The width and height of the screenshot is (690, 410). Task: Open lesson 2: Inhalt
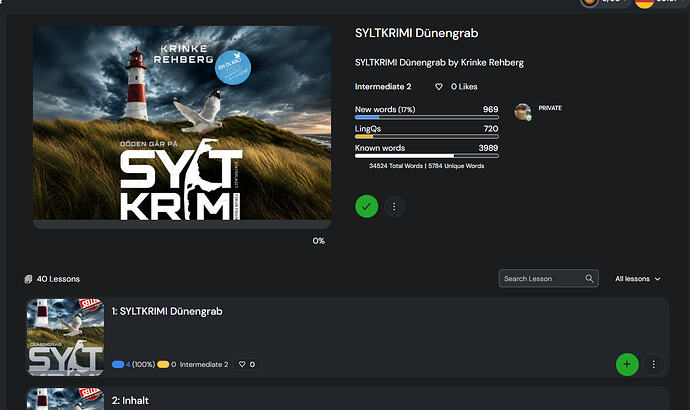coord(130,401)
